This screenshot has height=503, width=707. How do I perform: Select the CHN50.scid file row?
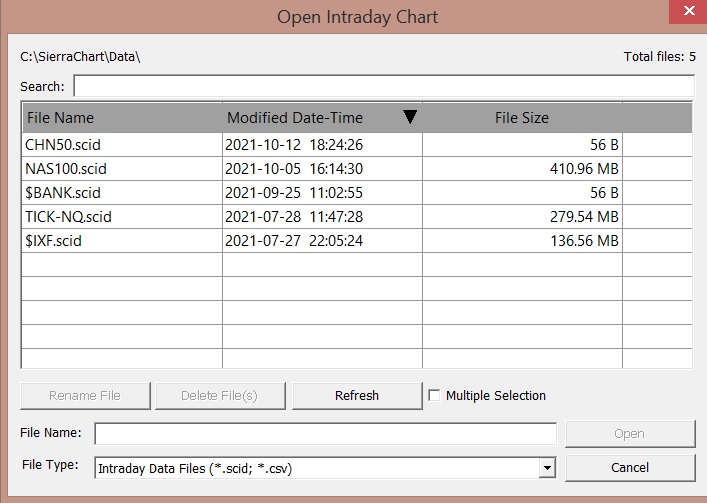(x=63, y=145)
